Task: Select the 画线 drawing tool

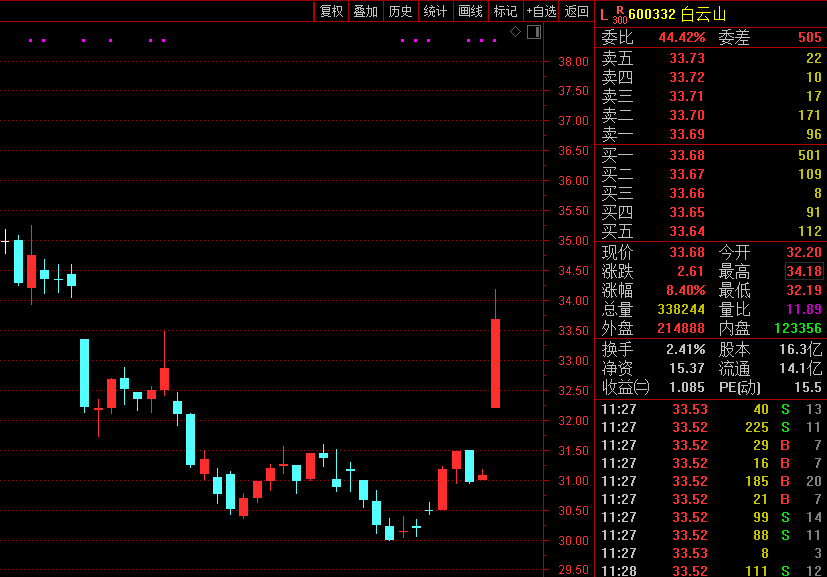Action: click(470, 11)
